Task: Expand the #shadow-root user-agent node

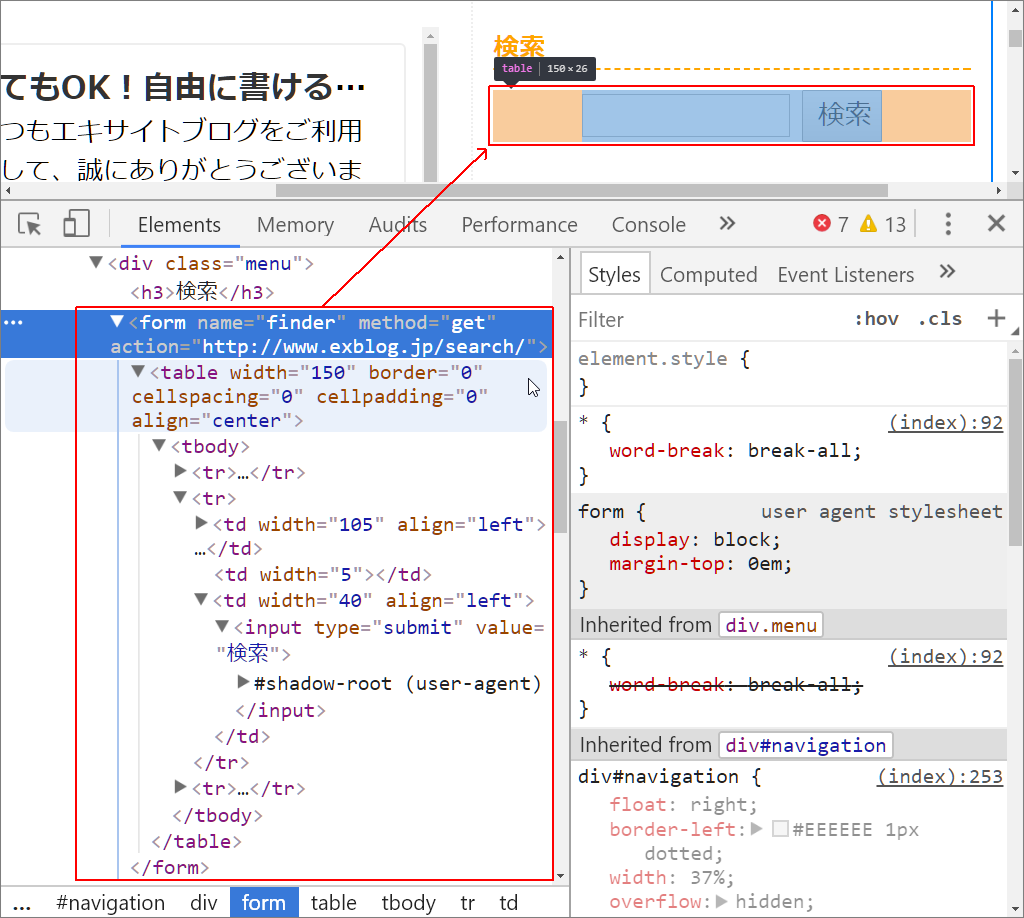Action: tap(243, 682)
